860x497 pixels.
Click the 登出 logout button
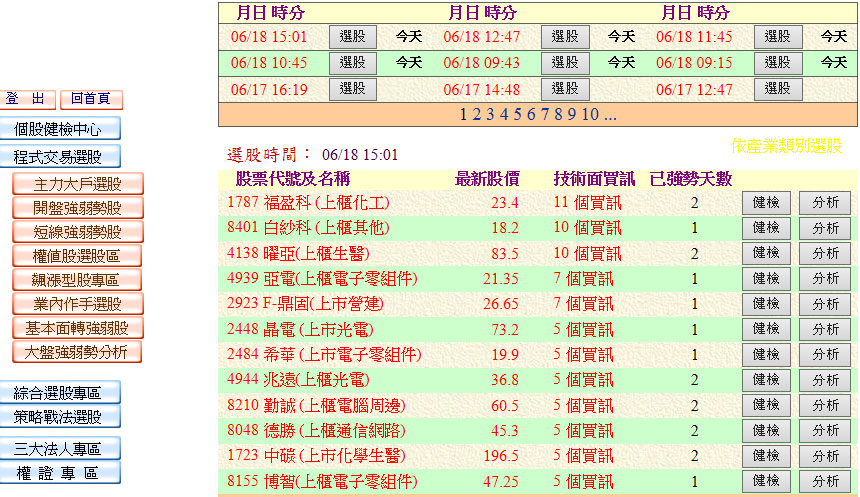[x=27, y=99]
